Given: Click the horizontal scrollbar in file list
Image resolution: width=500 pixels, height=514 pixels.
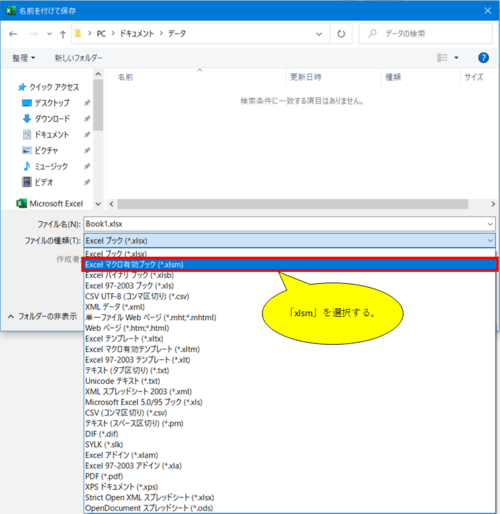Looking at the screenshot, I should (x=292, y=204).
